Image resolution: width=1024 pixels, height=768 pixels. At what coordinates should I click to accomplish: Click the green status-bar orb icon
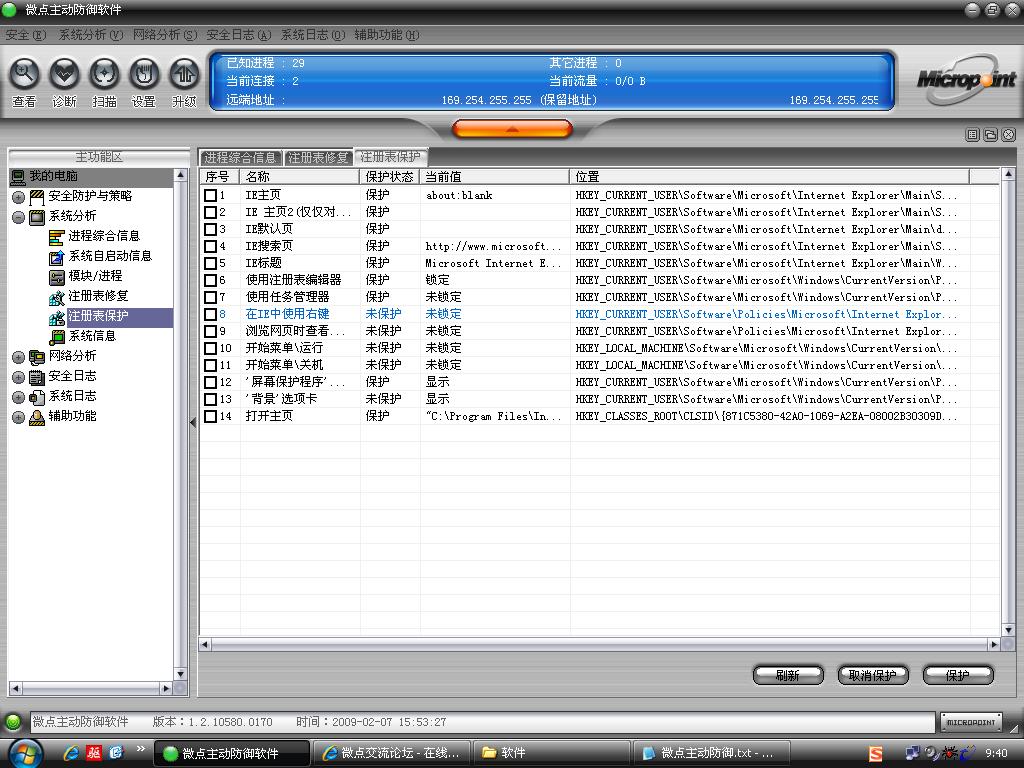[x=13, y=722]
